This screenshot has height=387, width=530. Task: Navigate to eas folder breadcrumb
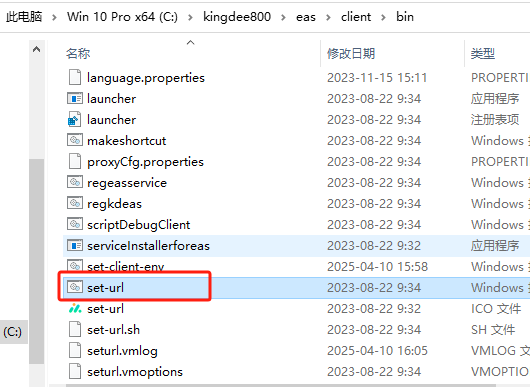(x=306, y=17)
